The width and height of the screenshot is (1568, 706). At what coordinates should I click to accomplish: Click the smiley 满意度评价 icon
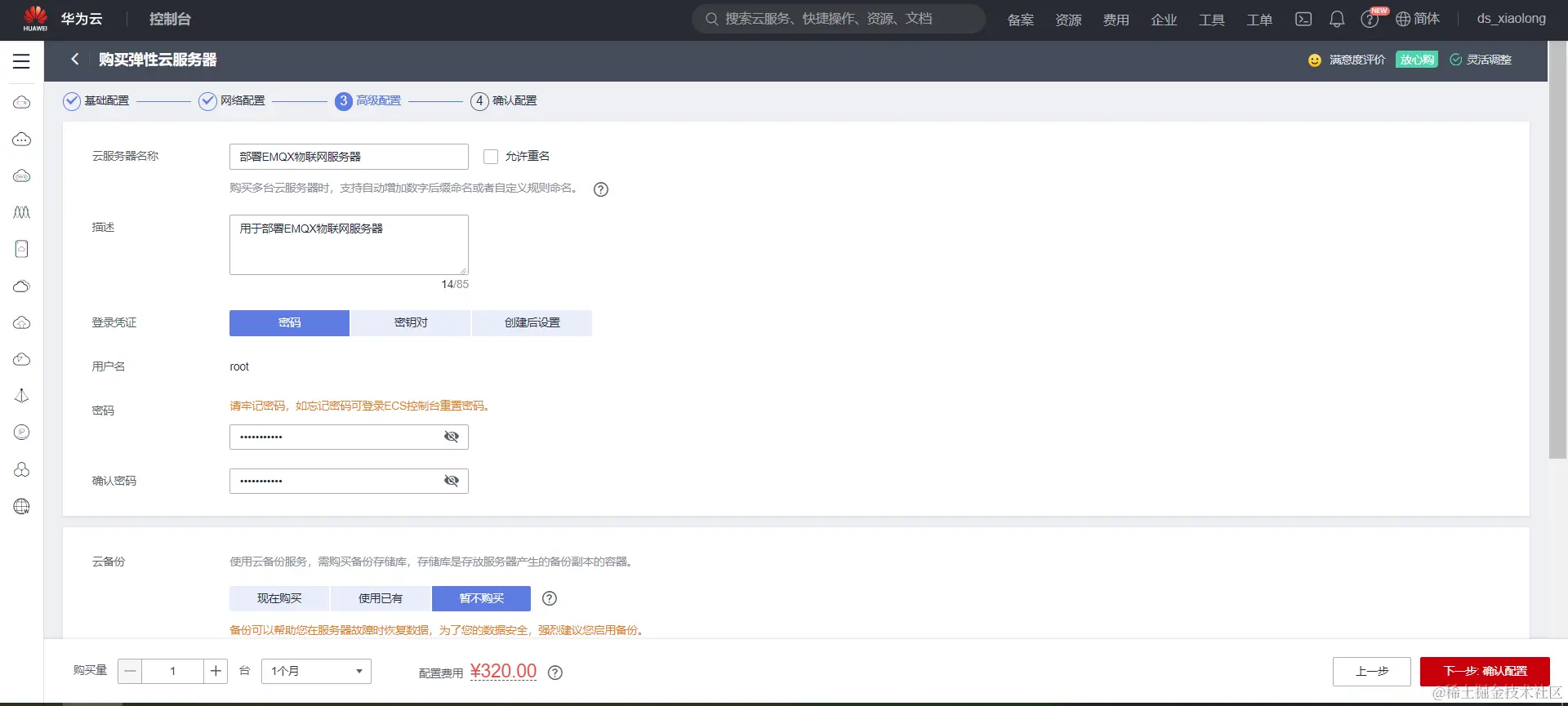[1315, 60]
